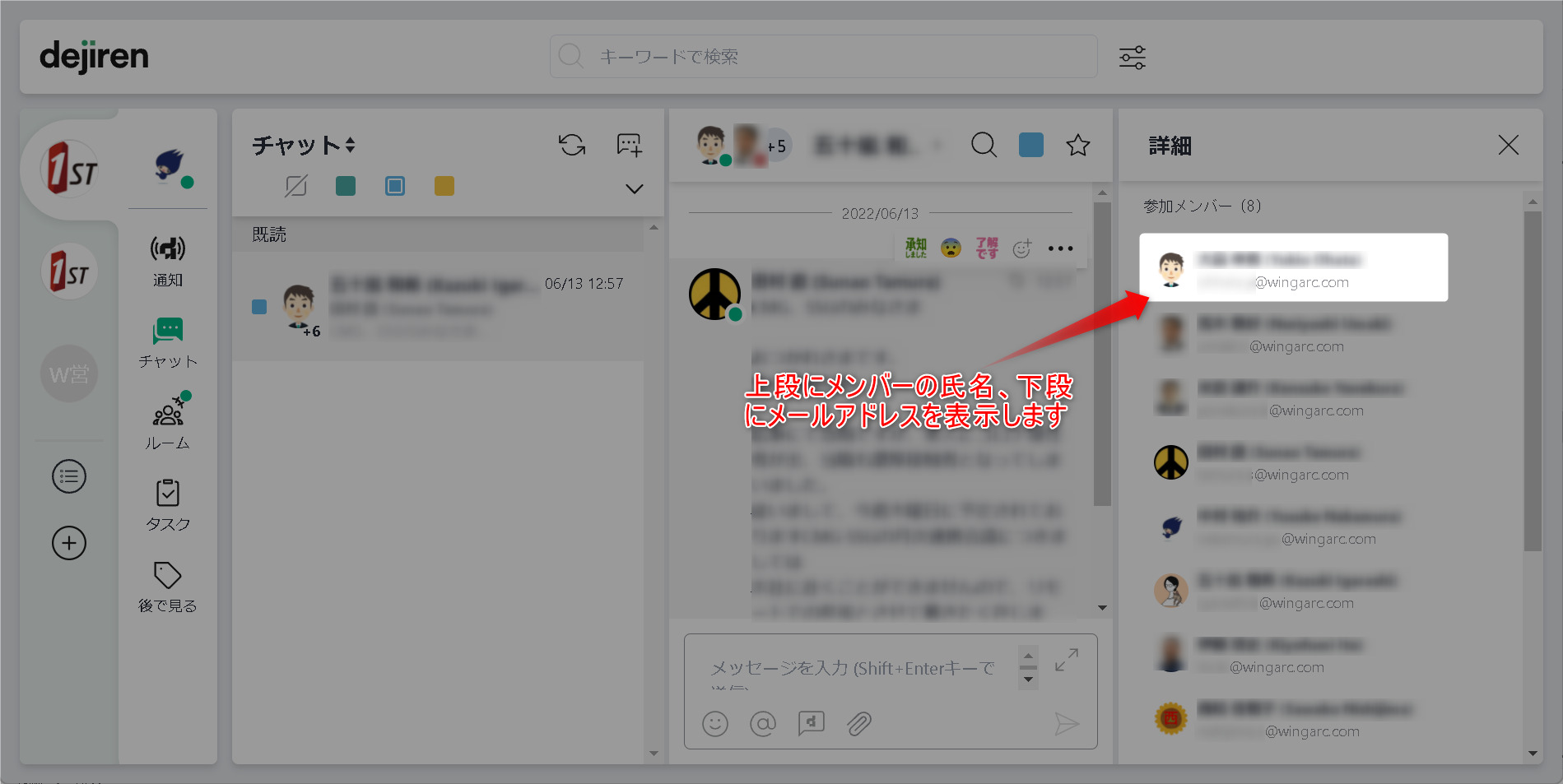Star this chat as favorite
The width and height of the screenshot is (1563, 784).
1078,146
